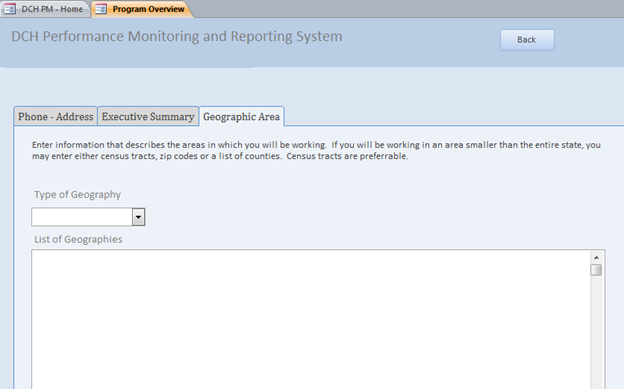This screenshot has width=624, height=389.
Task: Click the scrollbar thumb in List of Geographies
Action: (596, 270)
